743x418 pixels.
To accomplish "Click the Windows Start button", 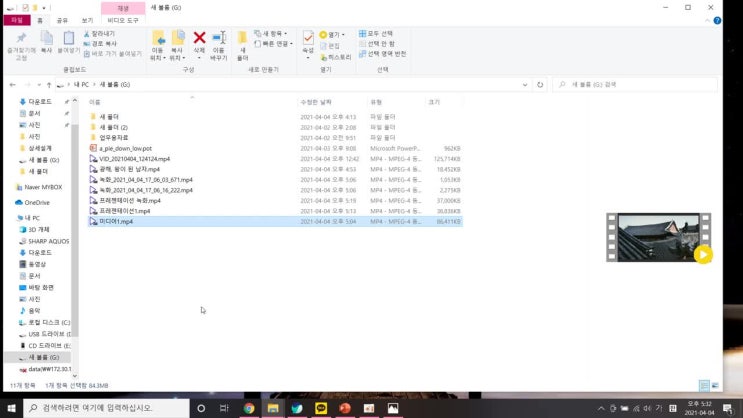I will [11, 408].
